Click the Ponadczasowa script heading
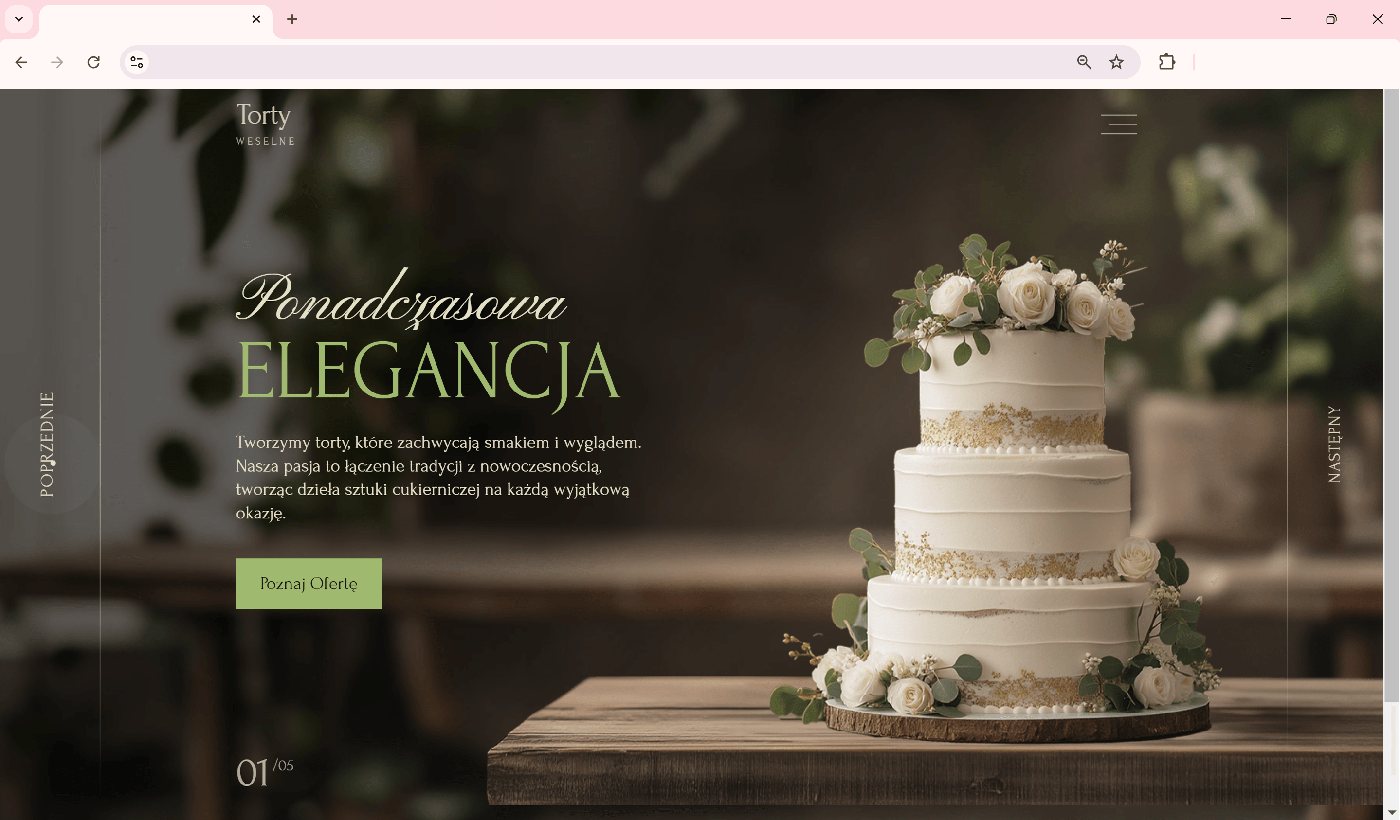 click(401, 297)
